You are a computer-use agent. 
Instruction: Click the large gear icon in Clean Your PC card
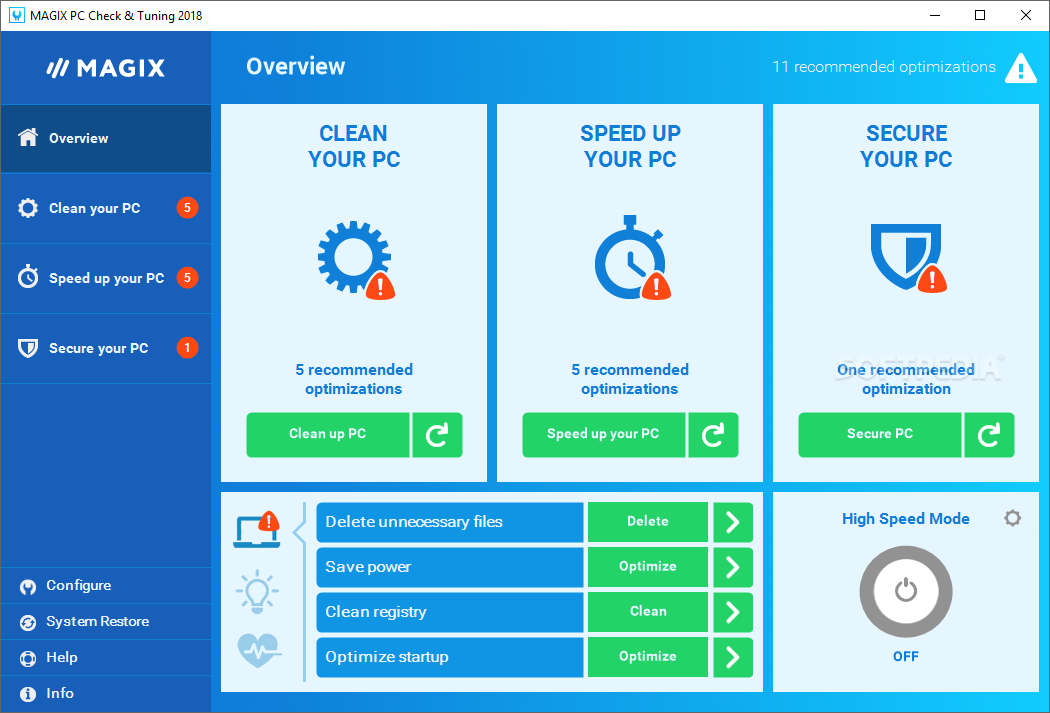[x=355, y=258]
